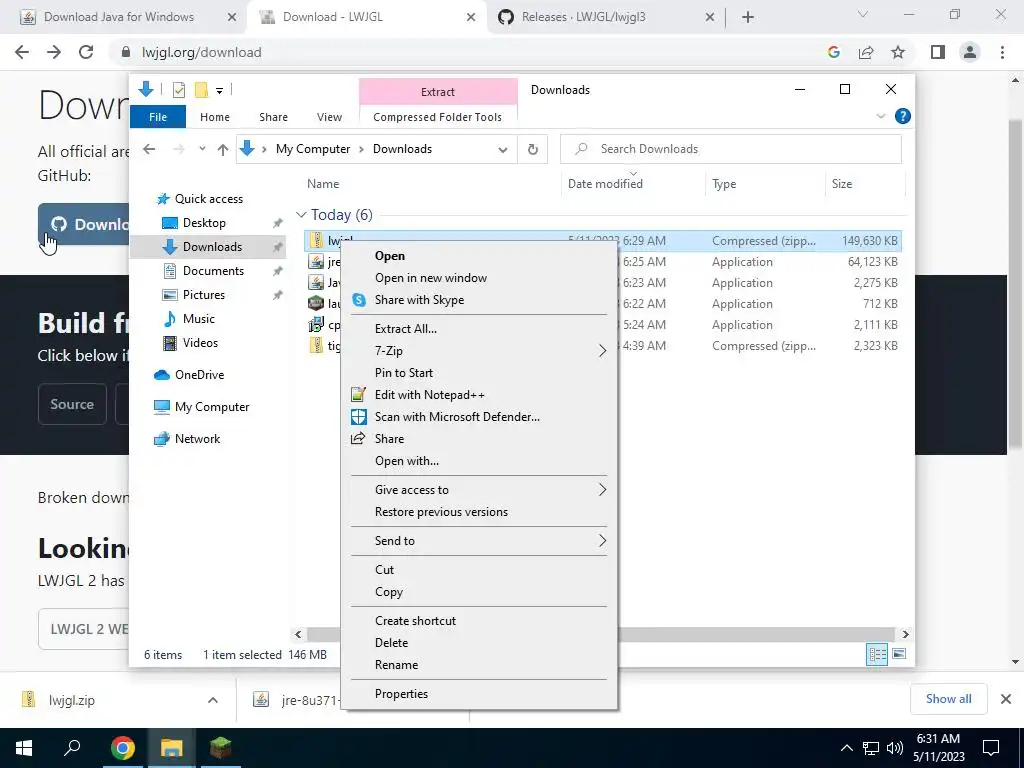Click the Chrome reload page button
The image size is (1024, 768).
click(86, 52)
